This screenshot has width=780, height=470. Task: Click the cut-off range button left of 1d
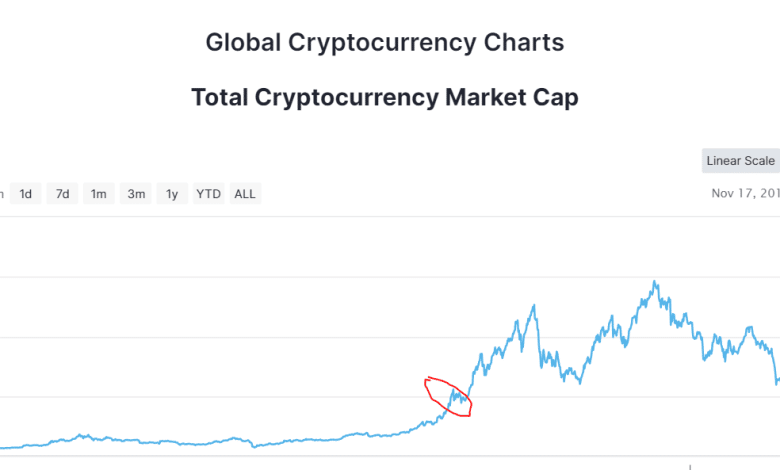(2, 194)
